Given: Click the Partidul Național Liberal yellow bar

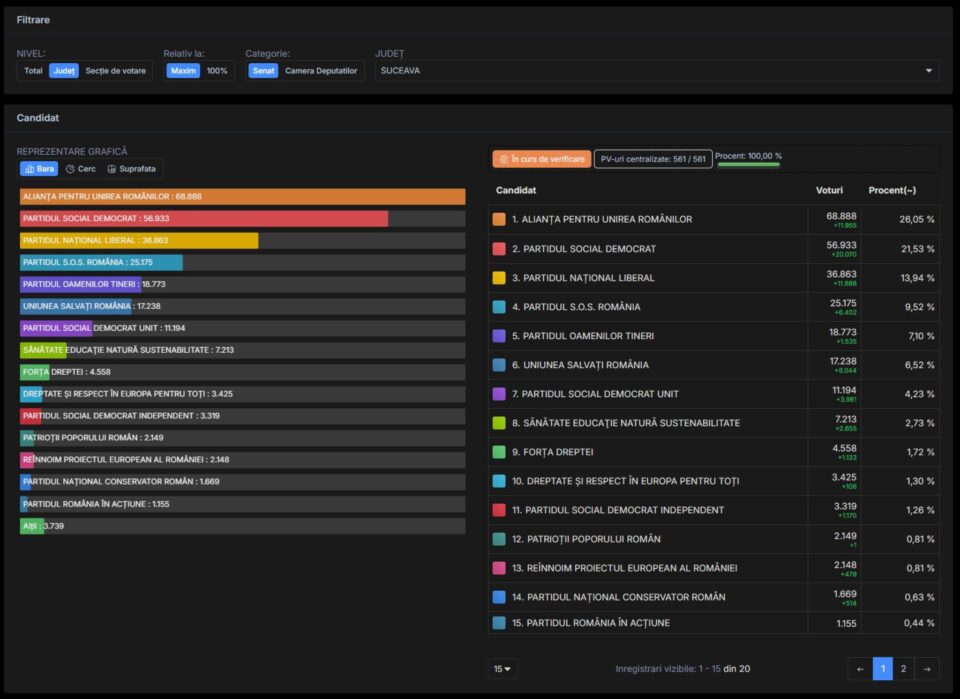Looking at the screenshot, I should [x=139, y=241].
